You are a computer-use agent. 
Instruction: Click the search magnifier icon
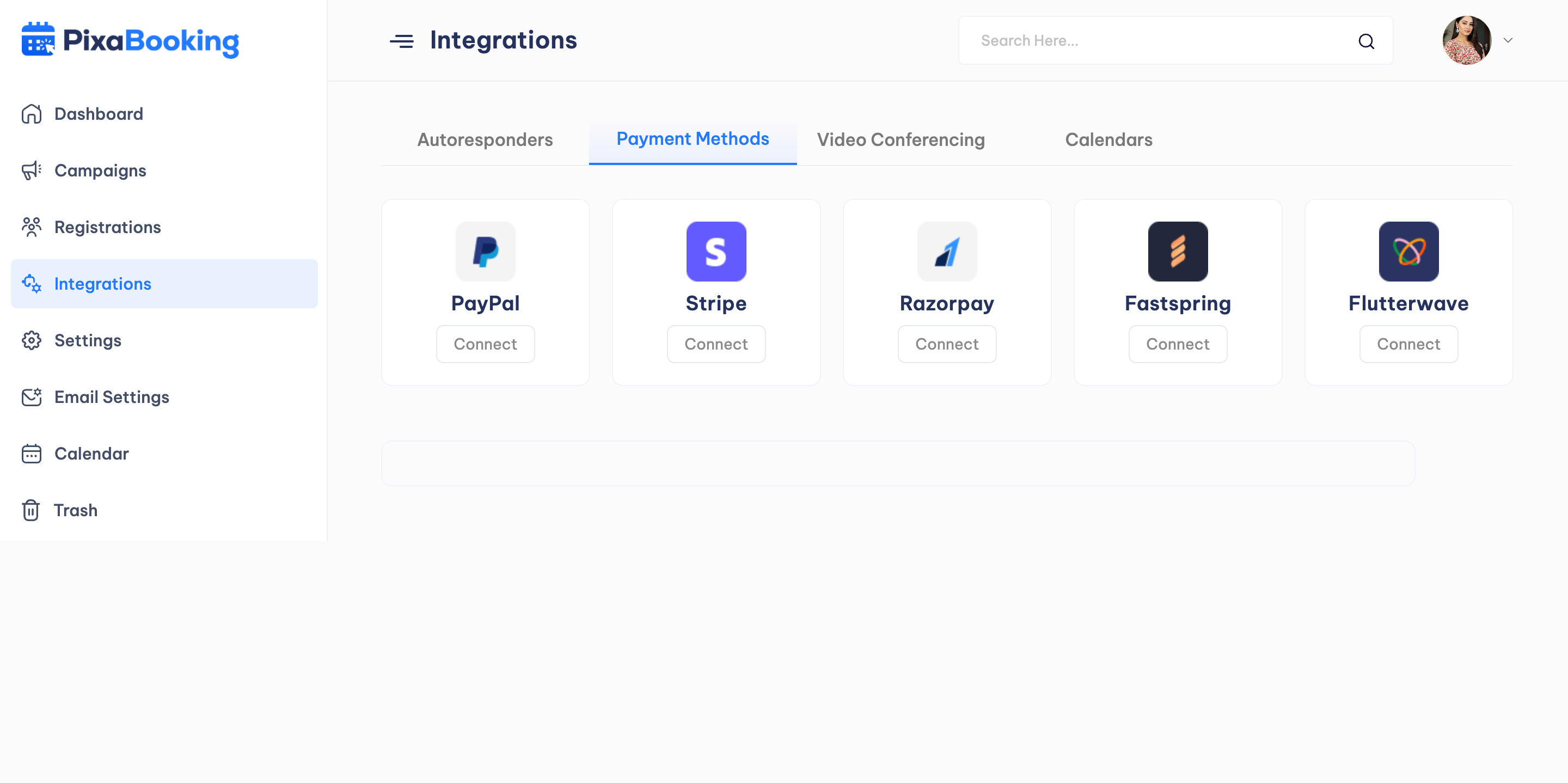(1367, 41)
